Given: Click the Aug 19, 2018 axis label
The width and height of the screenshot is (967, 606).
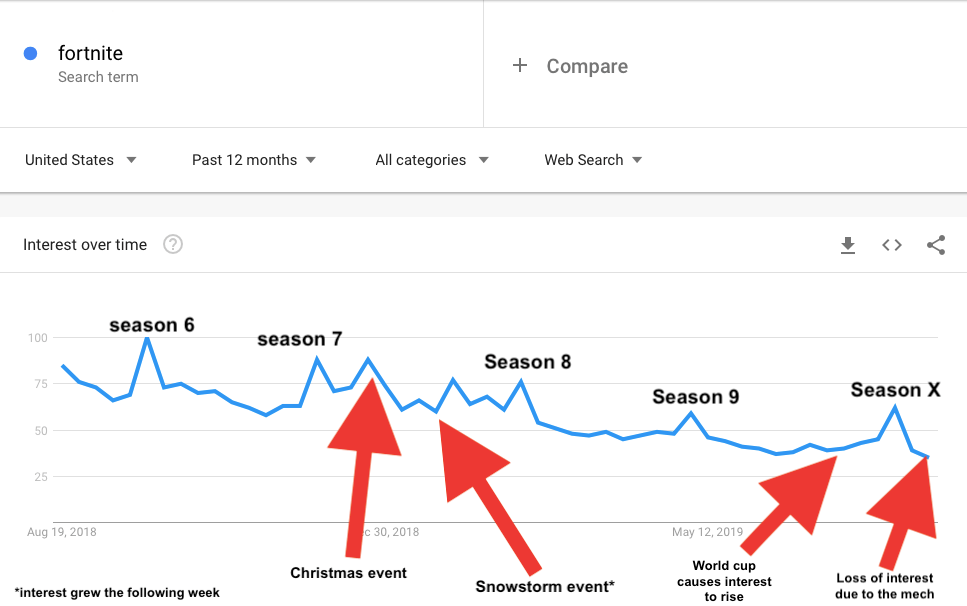Looking at the screenshot, I should click(x=62, y=532).
